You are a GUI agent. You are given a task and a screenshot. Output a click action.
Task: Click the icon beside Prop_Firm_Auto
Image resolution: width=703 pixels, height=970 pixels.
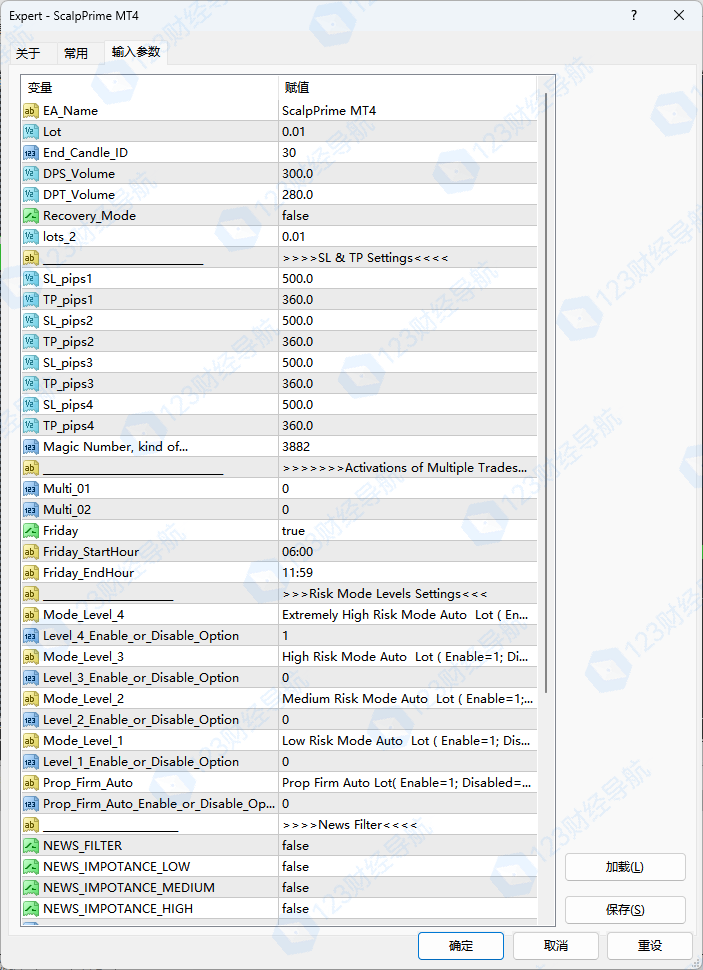(x=31, y=783)
